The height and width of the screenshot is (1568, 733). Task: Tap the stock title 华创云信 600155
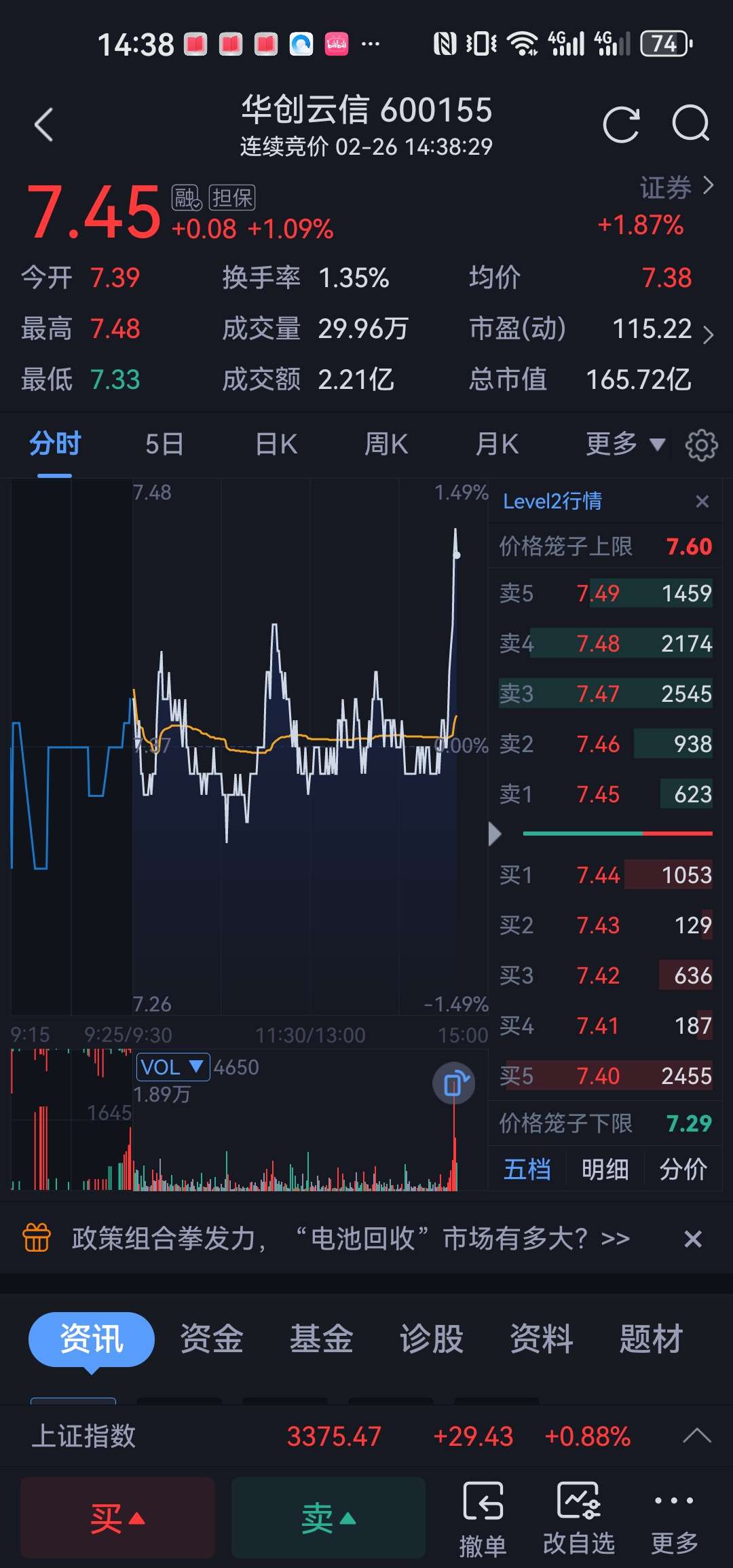[366, 109]
